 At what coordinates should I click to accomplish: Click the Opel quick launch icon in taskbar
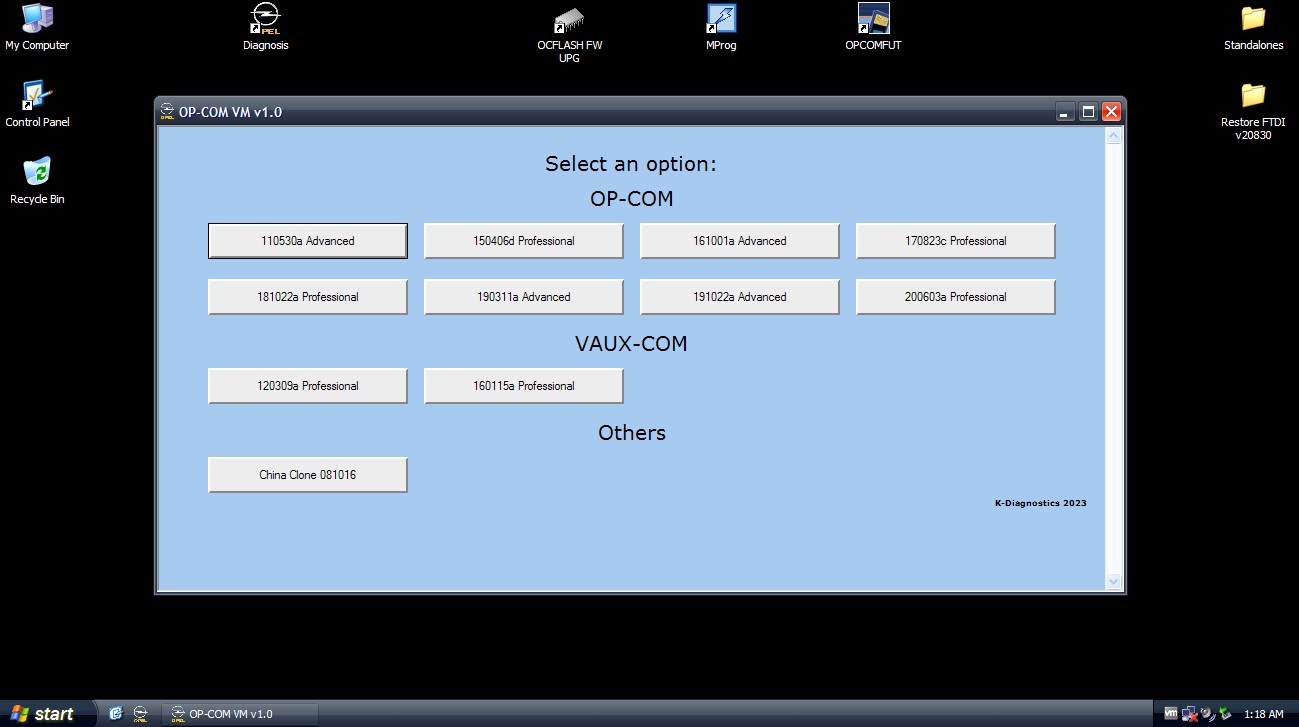(x=140, y=714)
